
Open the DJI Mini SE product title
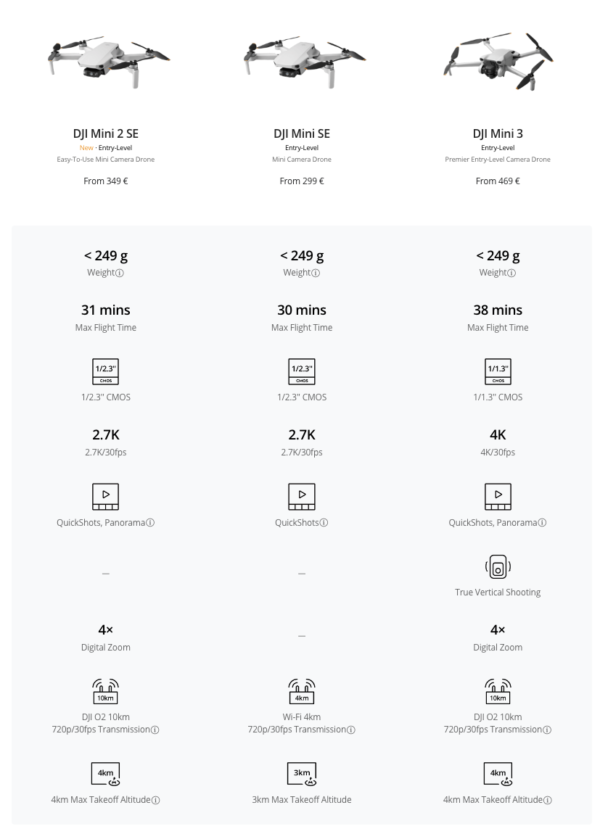pos(301,133)
